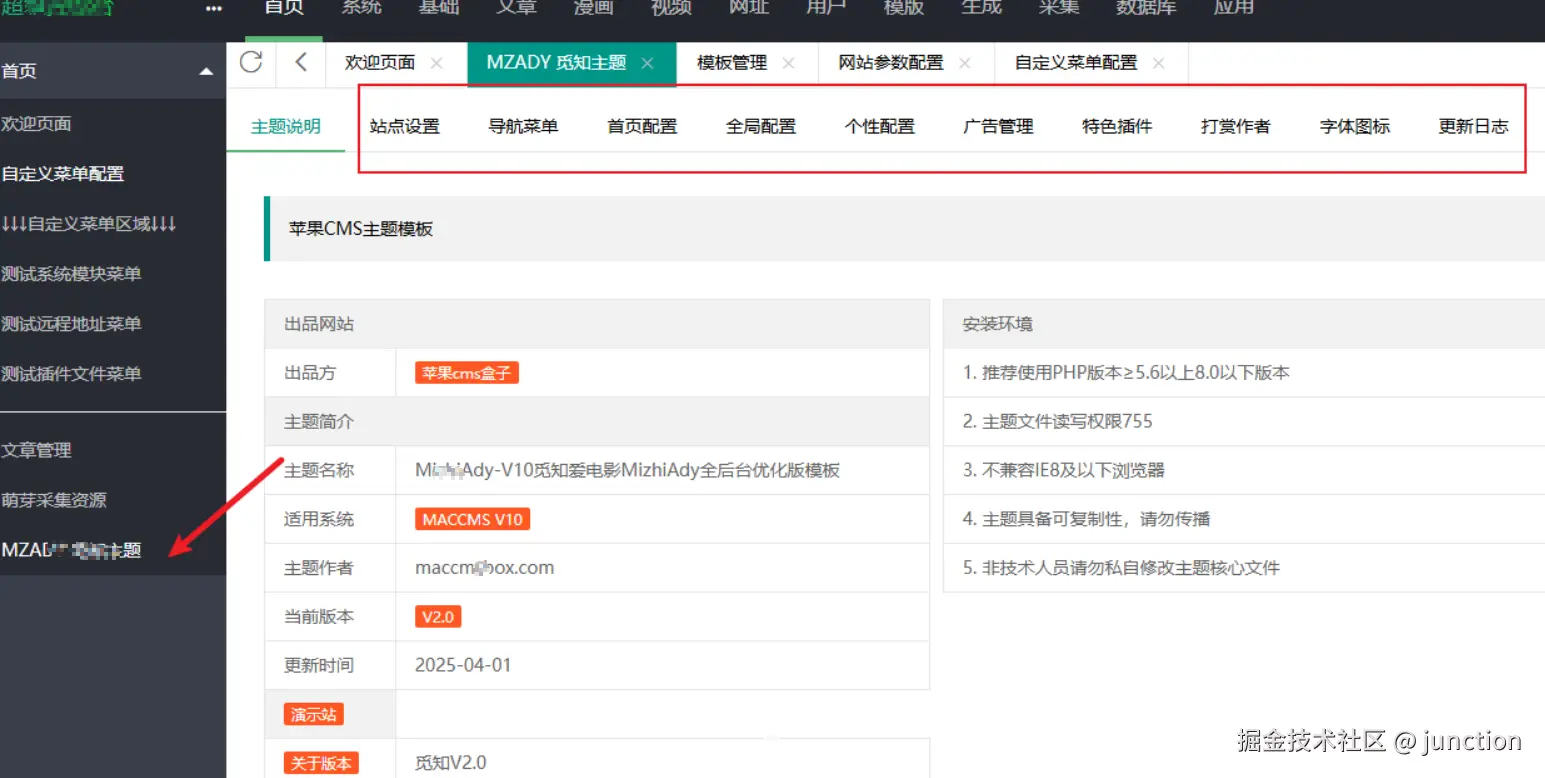1545x778 pixels.
Task: Click the theme author domain text
Action: coord(484,568)
